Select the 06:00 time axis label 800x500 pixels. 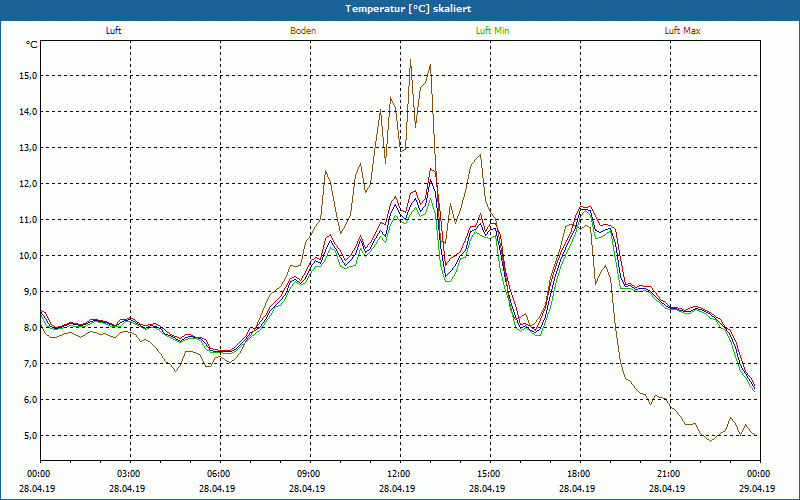coord(219,474)
